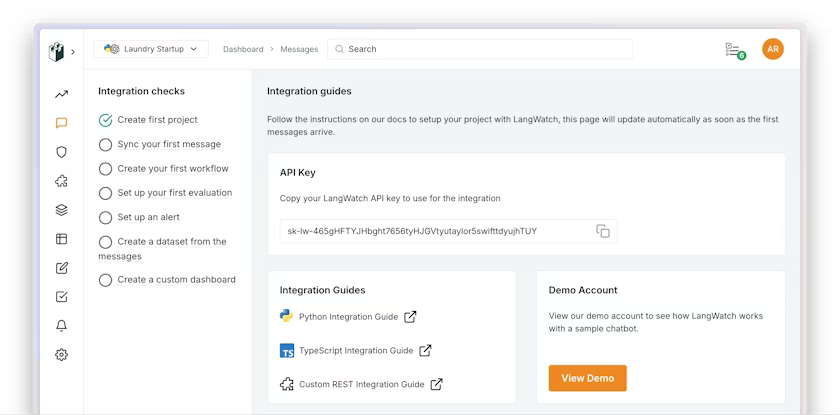Image resolution: width=840 pixels, height=415 pixels.
Task: Select the messages chat bubble icon
Action: click(61, 124)
